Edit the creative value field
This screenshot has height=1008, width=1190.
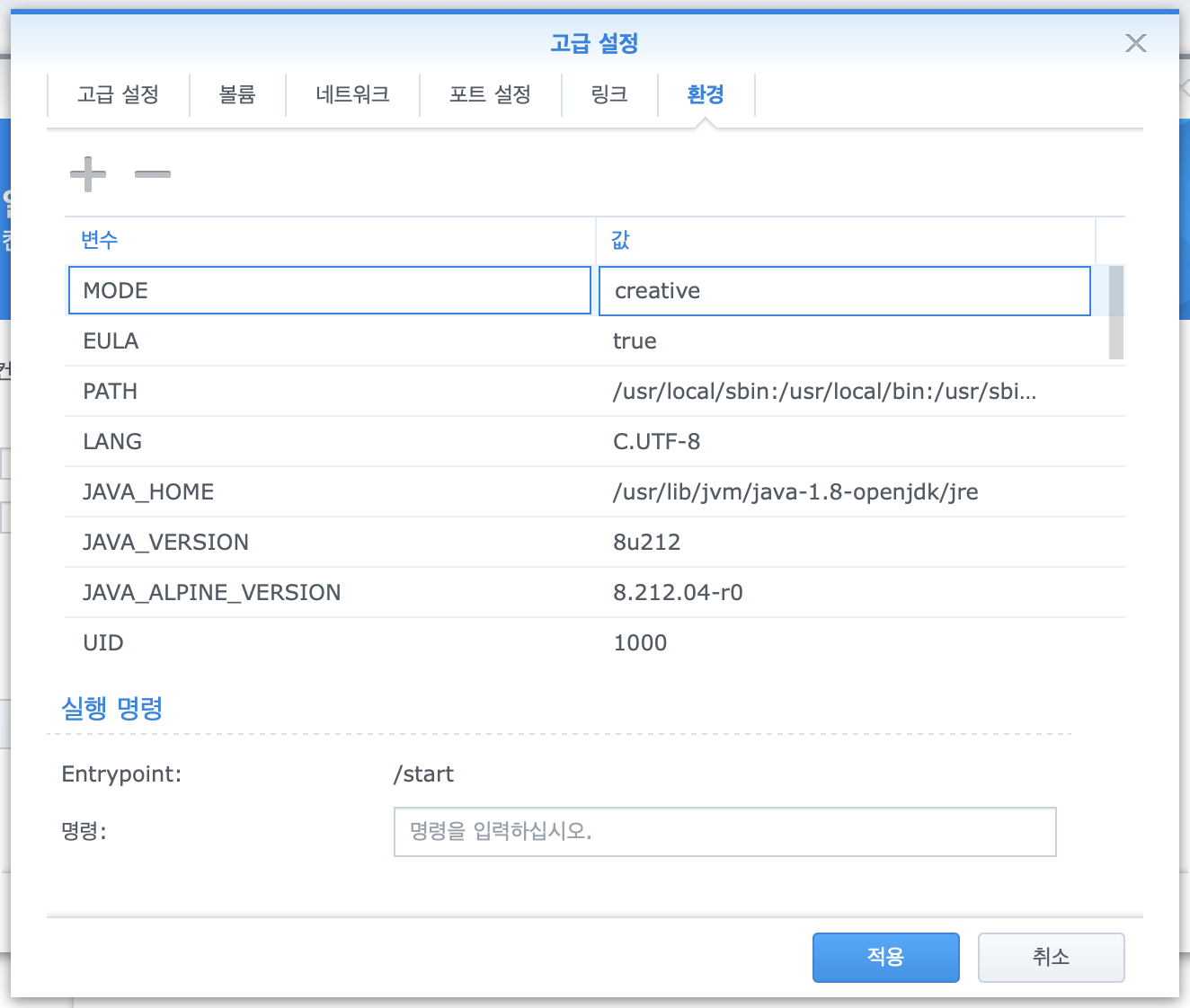pos(844,290)
